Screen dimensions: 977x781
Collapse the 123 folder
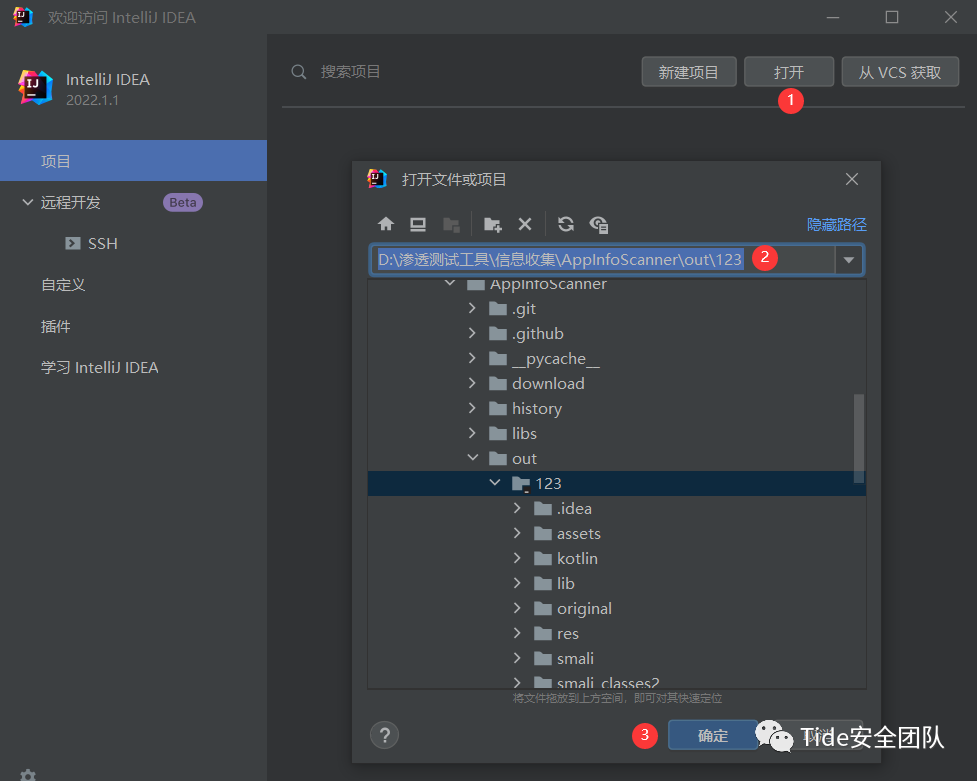495,482
